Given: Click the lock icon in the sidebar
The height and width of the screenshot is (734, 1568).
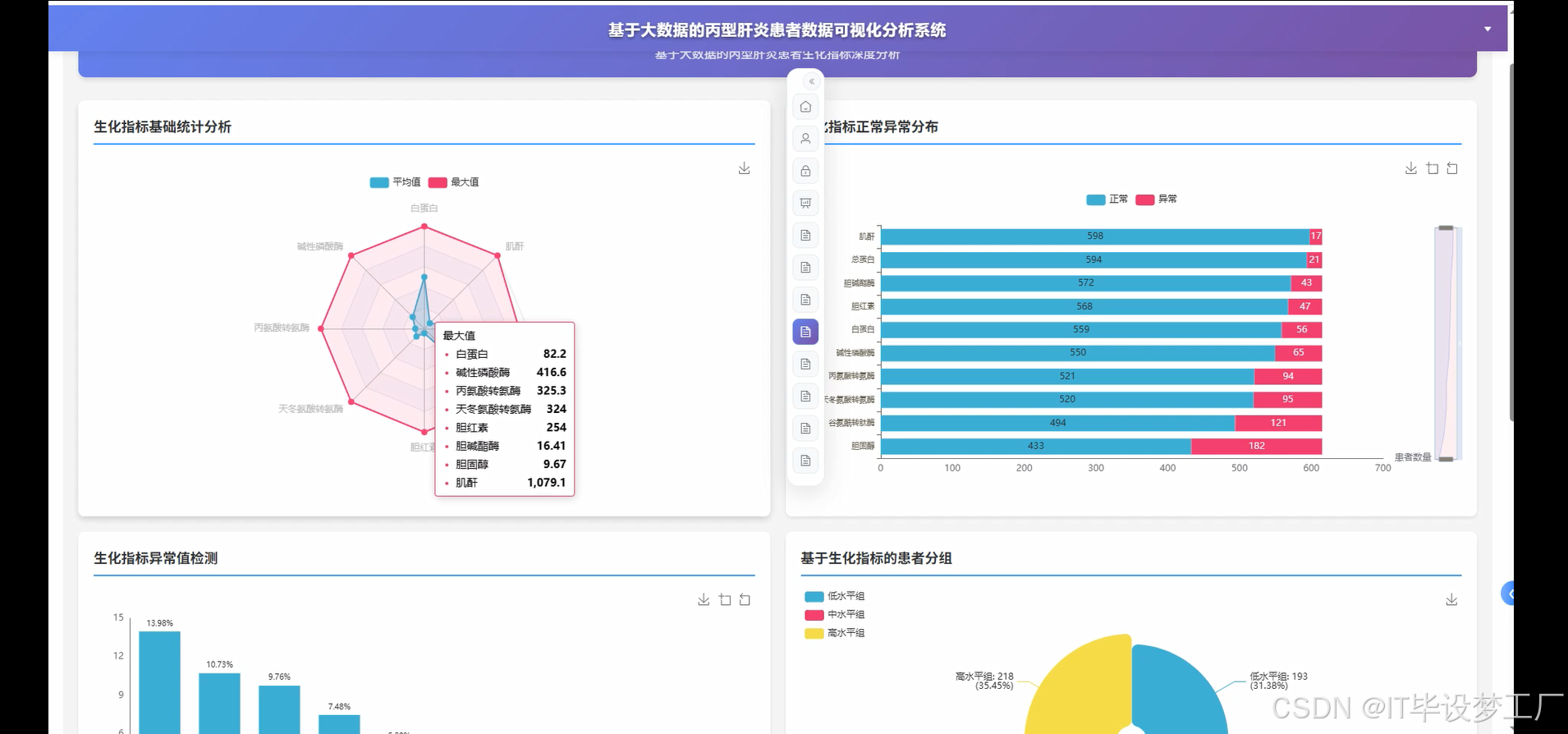Looking at the screenshot, I should point(805,171).
